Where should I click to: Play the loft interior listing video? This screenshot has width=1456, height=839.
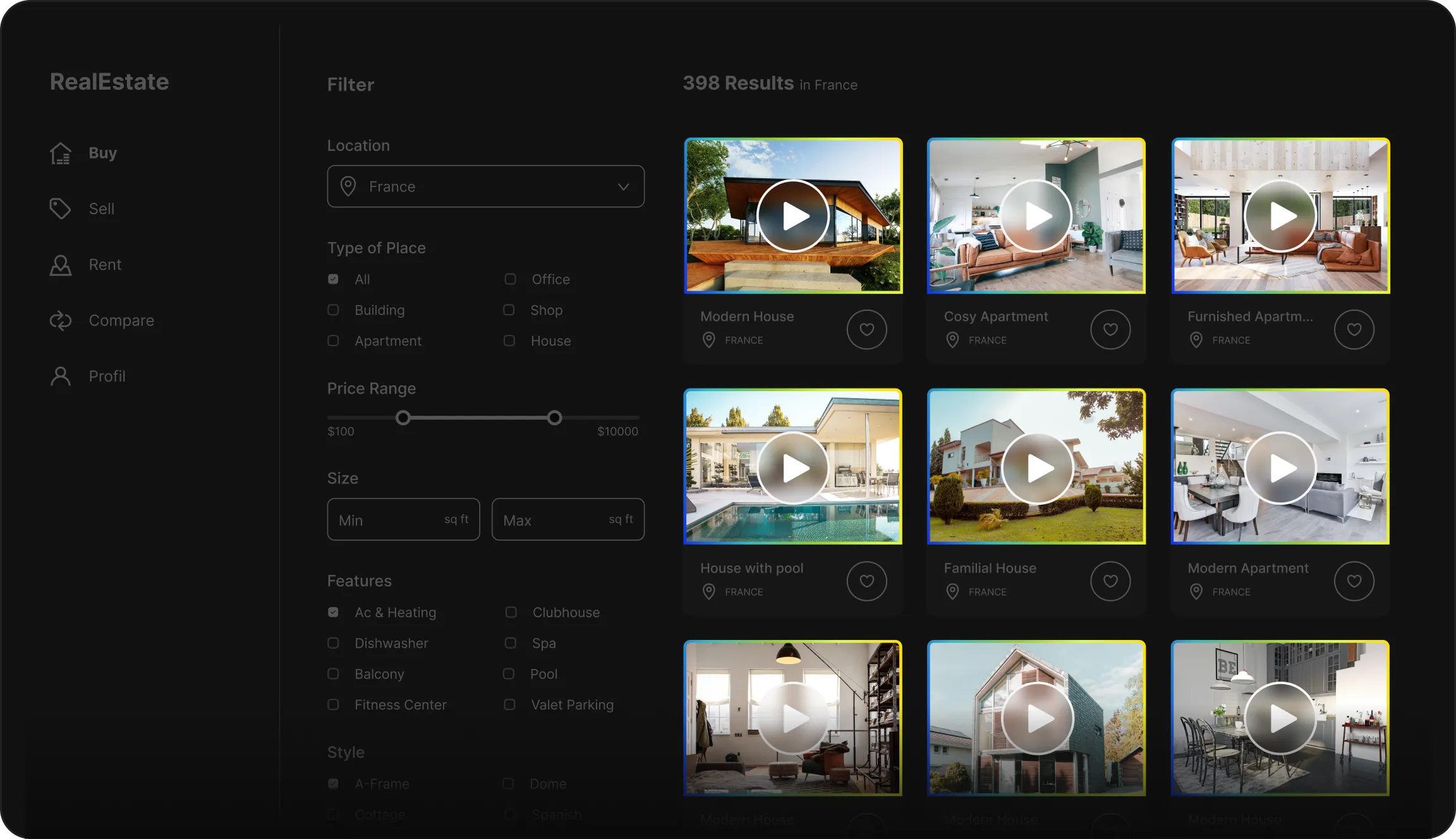[793, 718]
